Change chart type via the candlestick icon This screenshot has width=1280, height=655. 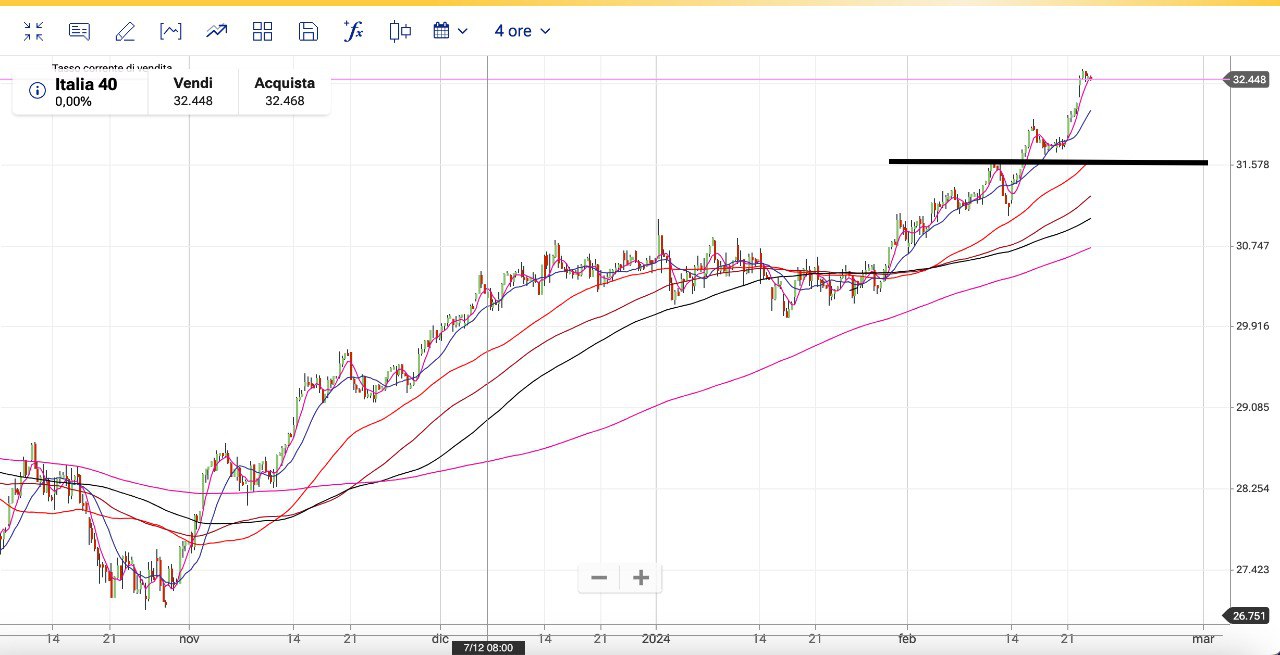[400, 32]
